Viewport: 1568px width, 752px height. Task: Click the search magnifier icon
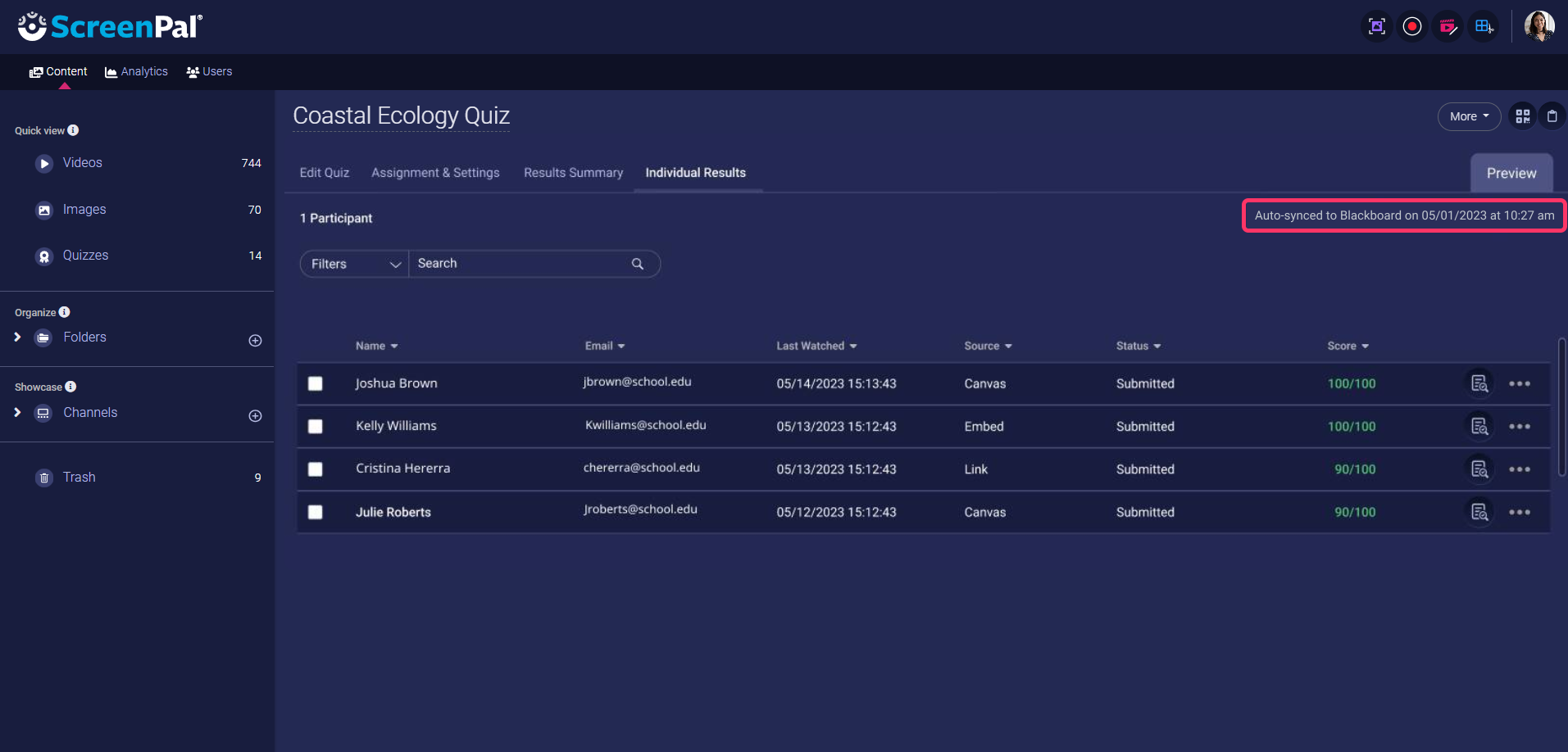coord(638,264)
